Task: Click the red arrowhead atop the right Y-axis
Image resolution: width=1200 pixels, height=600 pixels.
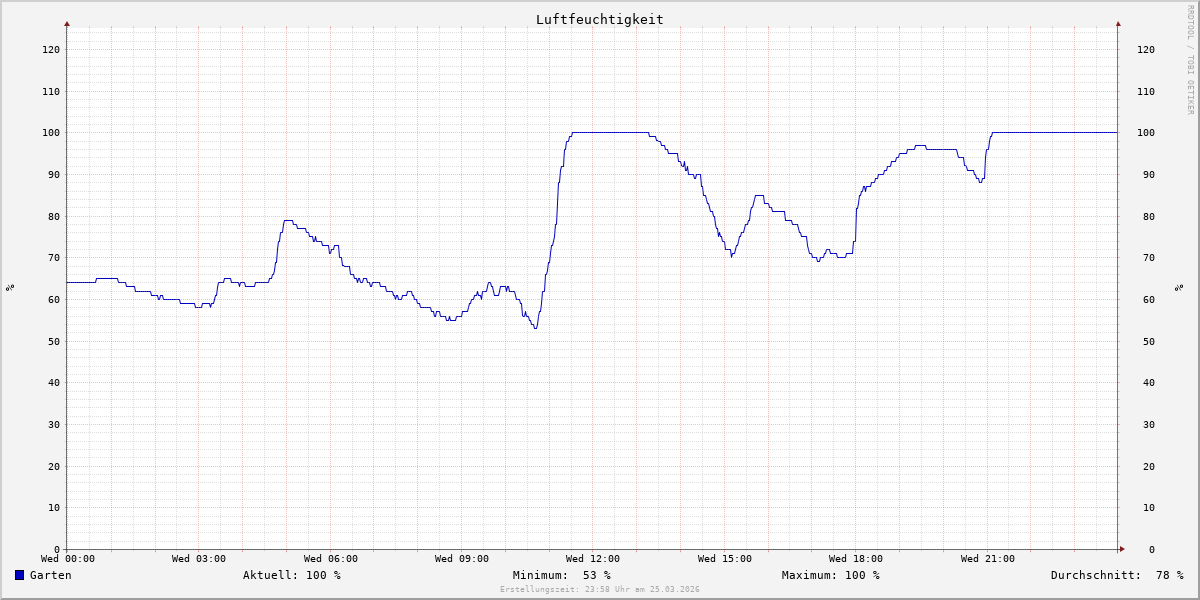Action: pyautogui.click(x=1118, y=23)
